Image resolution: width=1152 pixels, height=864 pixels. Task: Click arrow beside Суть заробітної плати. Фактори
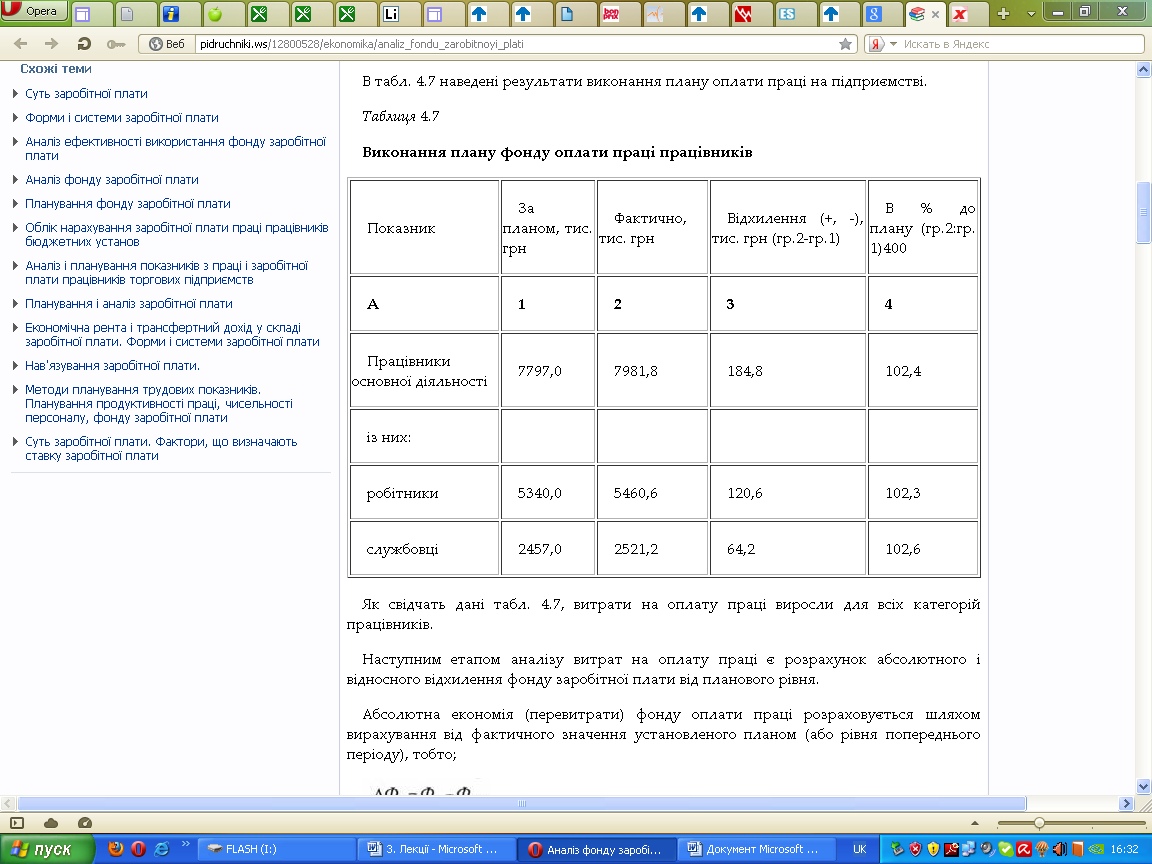15,442
